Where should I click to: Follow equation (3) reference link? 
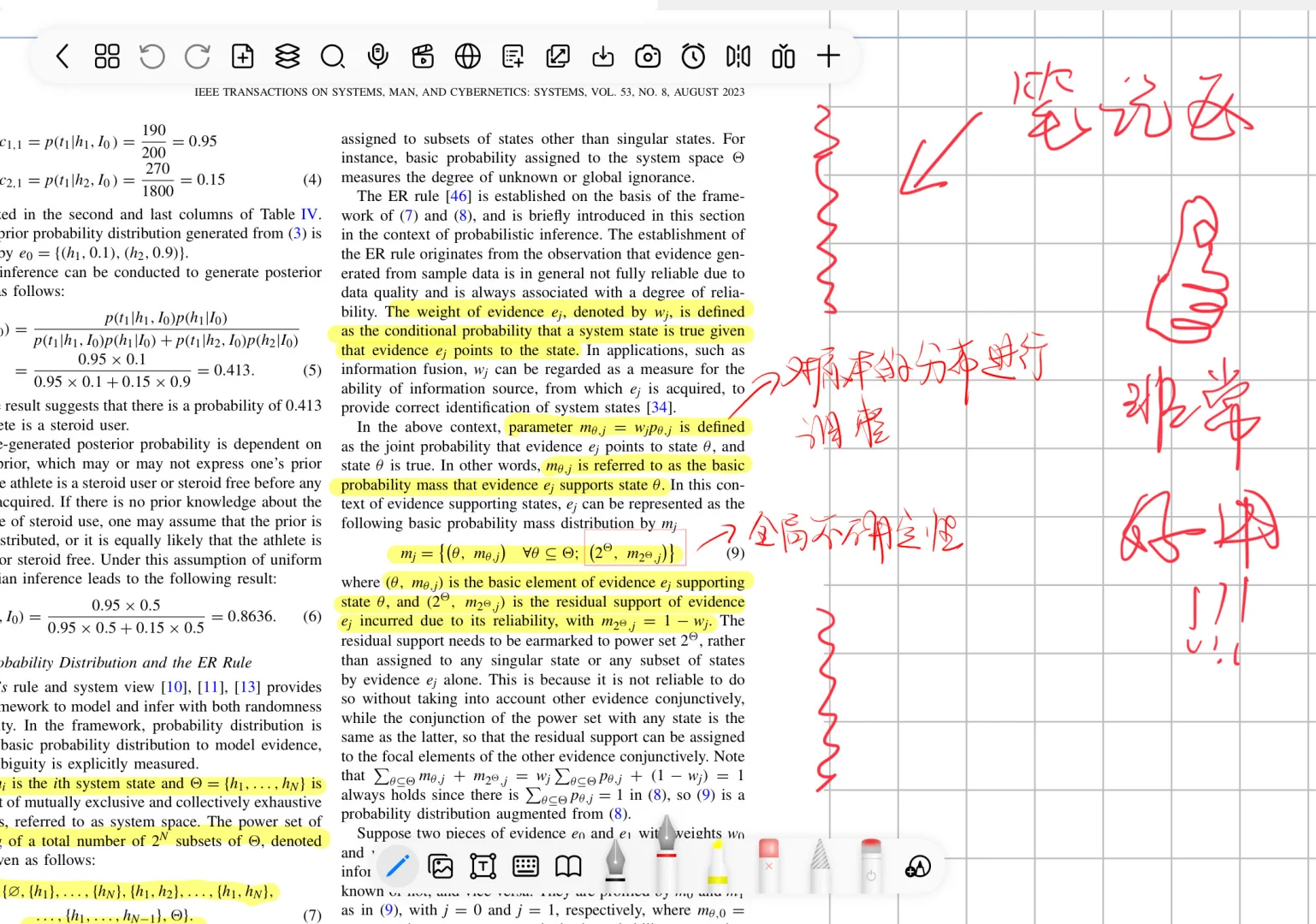pyautogui.click(x=297, y=234)
